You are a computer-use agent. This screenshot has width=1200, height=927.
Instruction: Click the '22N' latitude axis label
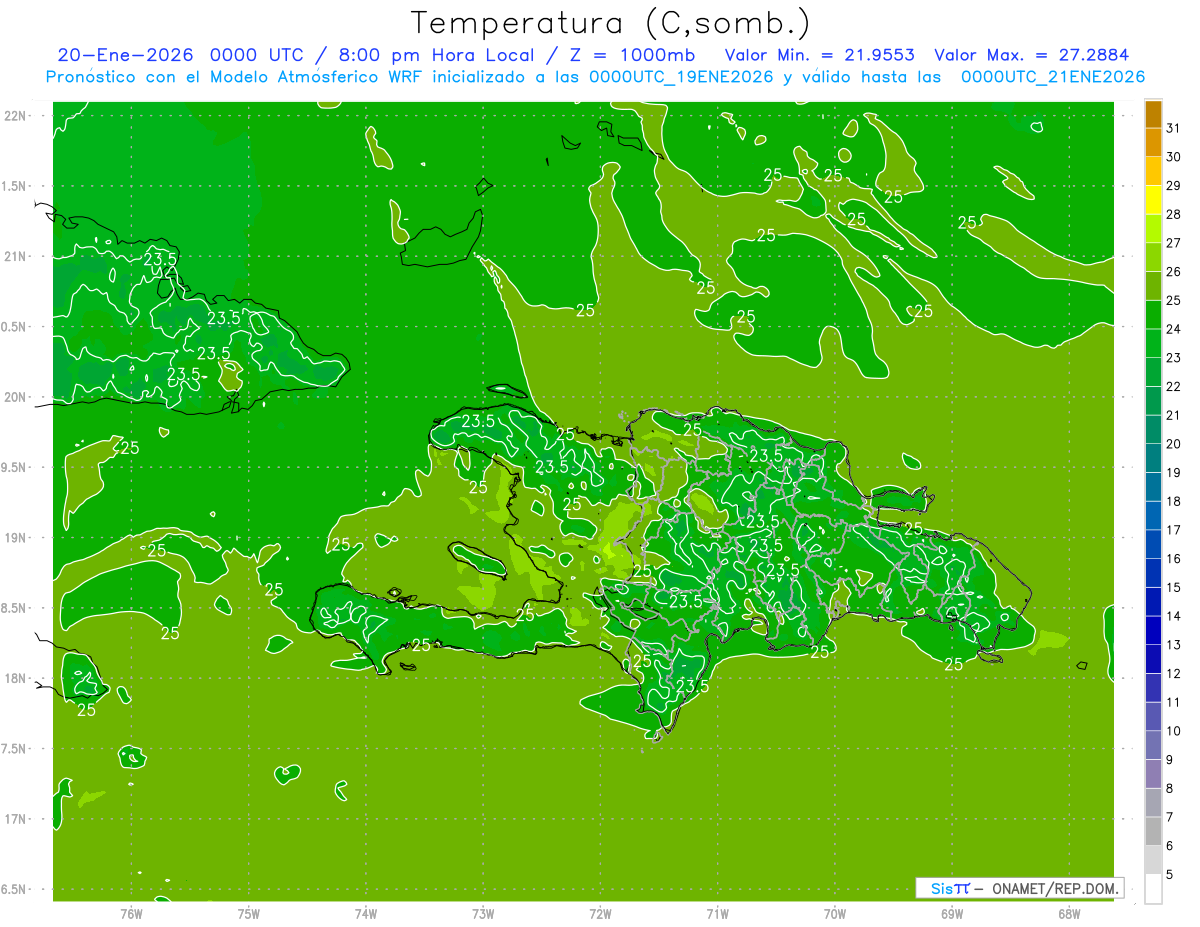[14, 116]
